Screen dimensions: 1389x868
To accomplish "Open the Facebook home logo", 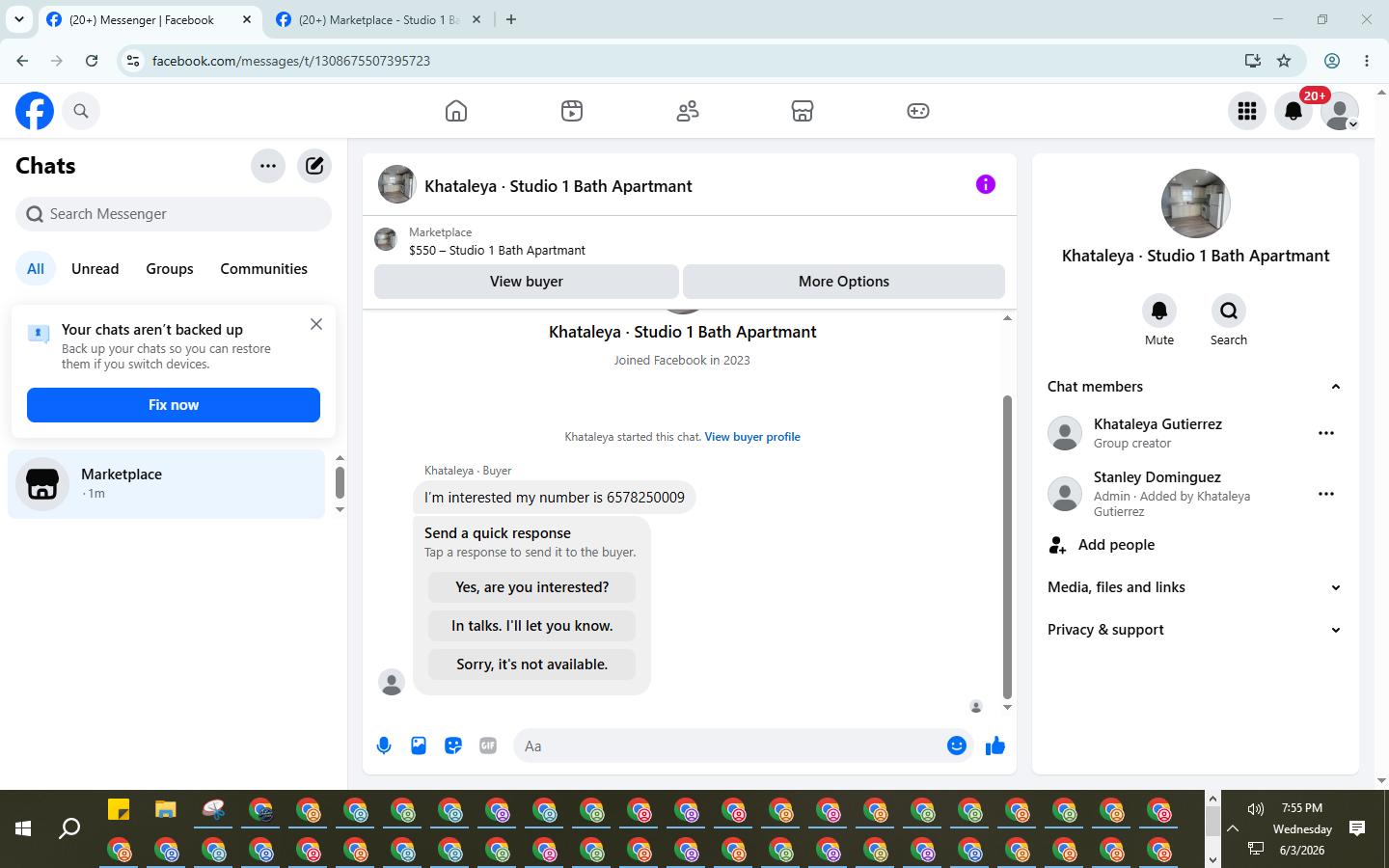I will 35,111.
